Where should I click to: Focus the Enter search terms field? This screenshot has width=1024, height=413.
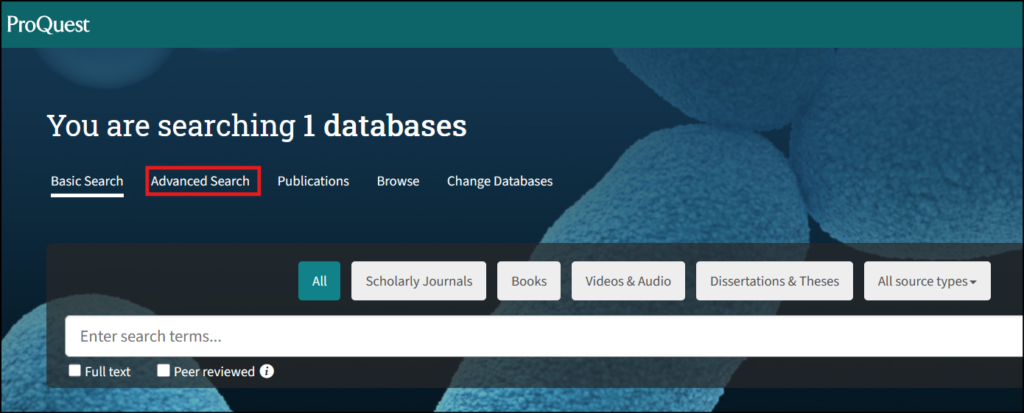(540, 336)
